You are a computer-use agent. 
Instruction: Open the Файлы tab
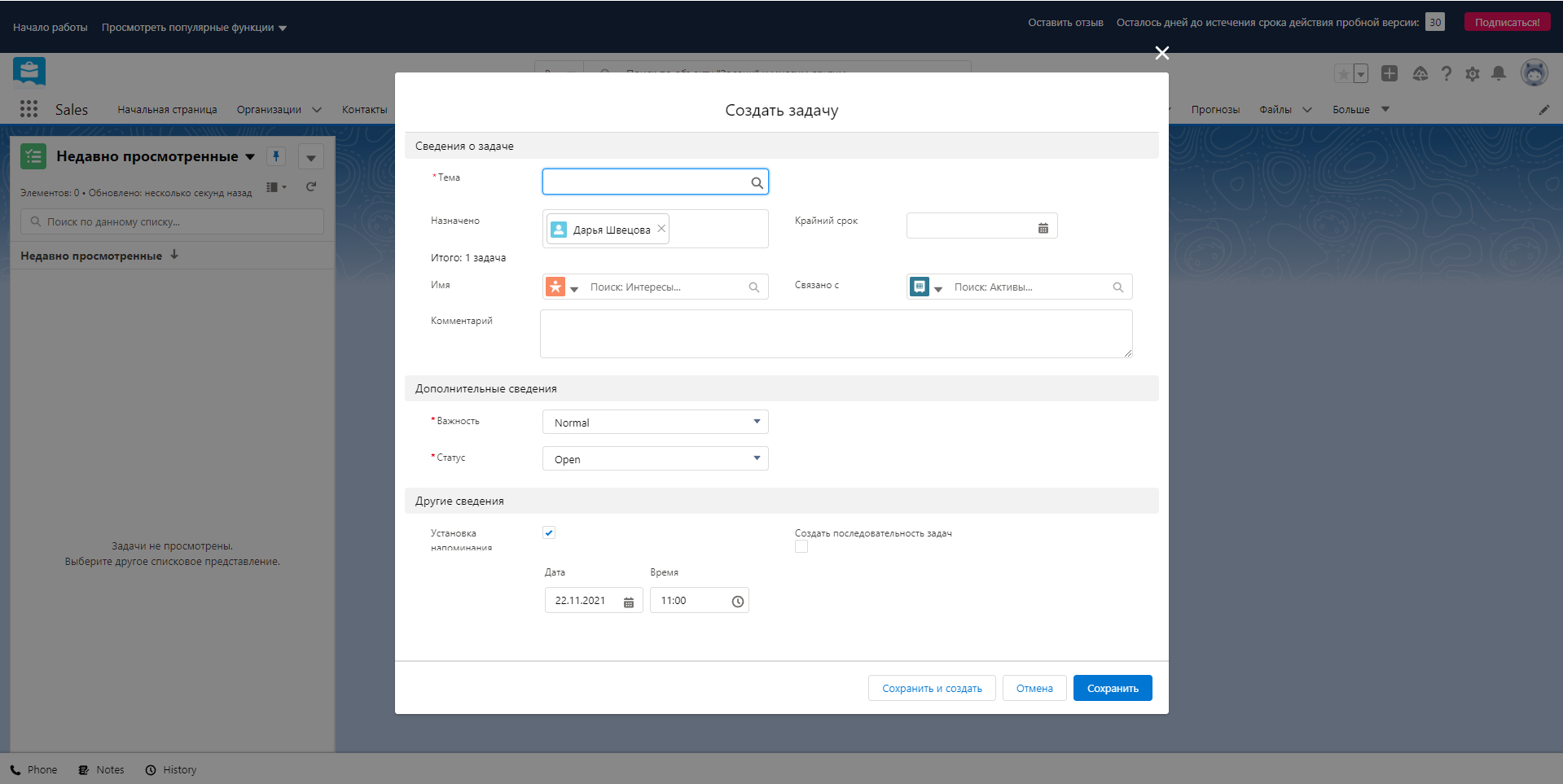[1275, 110]
